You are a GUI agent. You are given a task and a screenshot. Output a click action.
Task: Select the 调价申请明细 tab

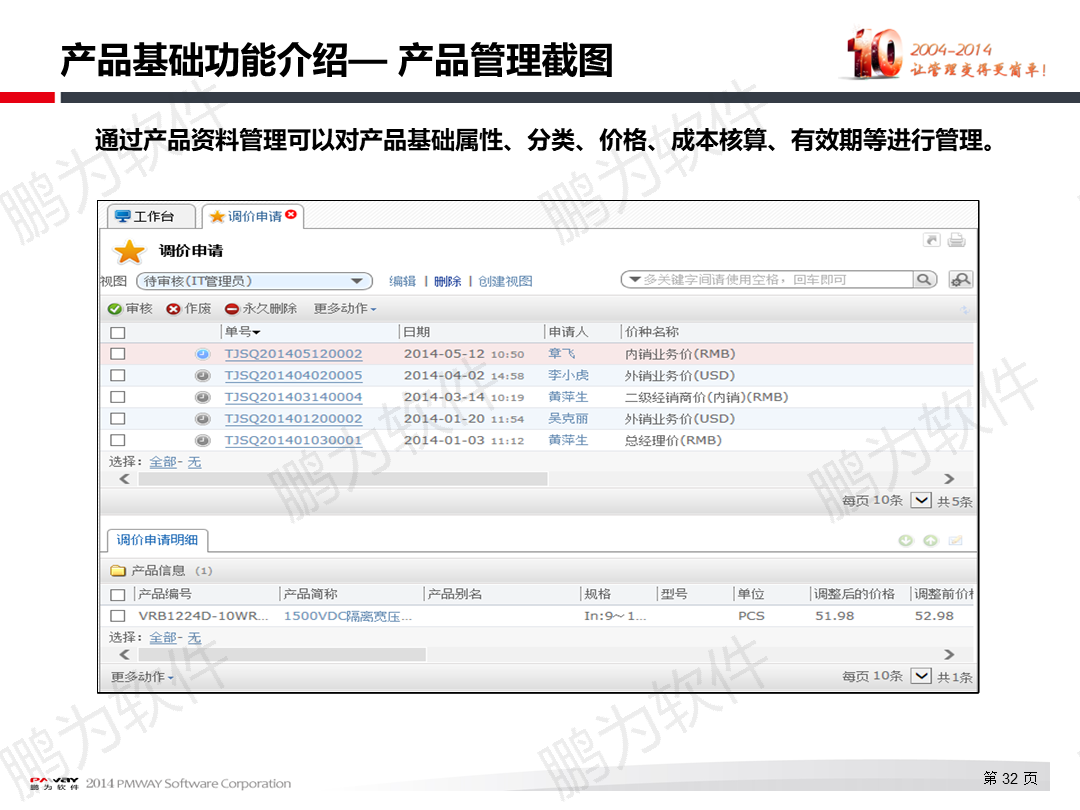click(x=158, y=540)
